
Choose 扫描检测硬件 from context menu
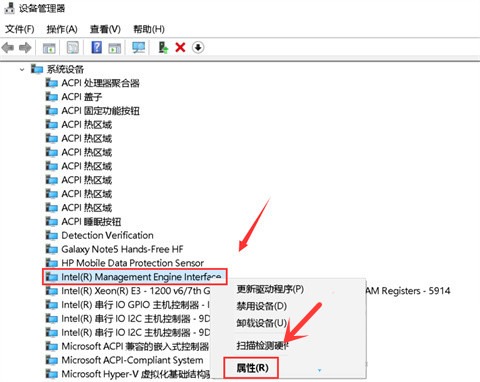click(x=262, y=345)
